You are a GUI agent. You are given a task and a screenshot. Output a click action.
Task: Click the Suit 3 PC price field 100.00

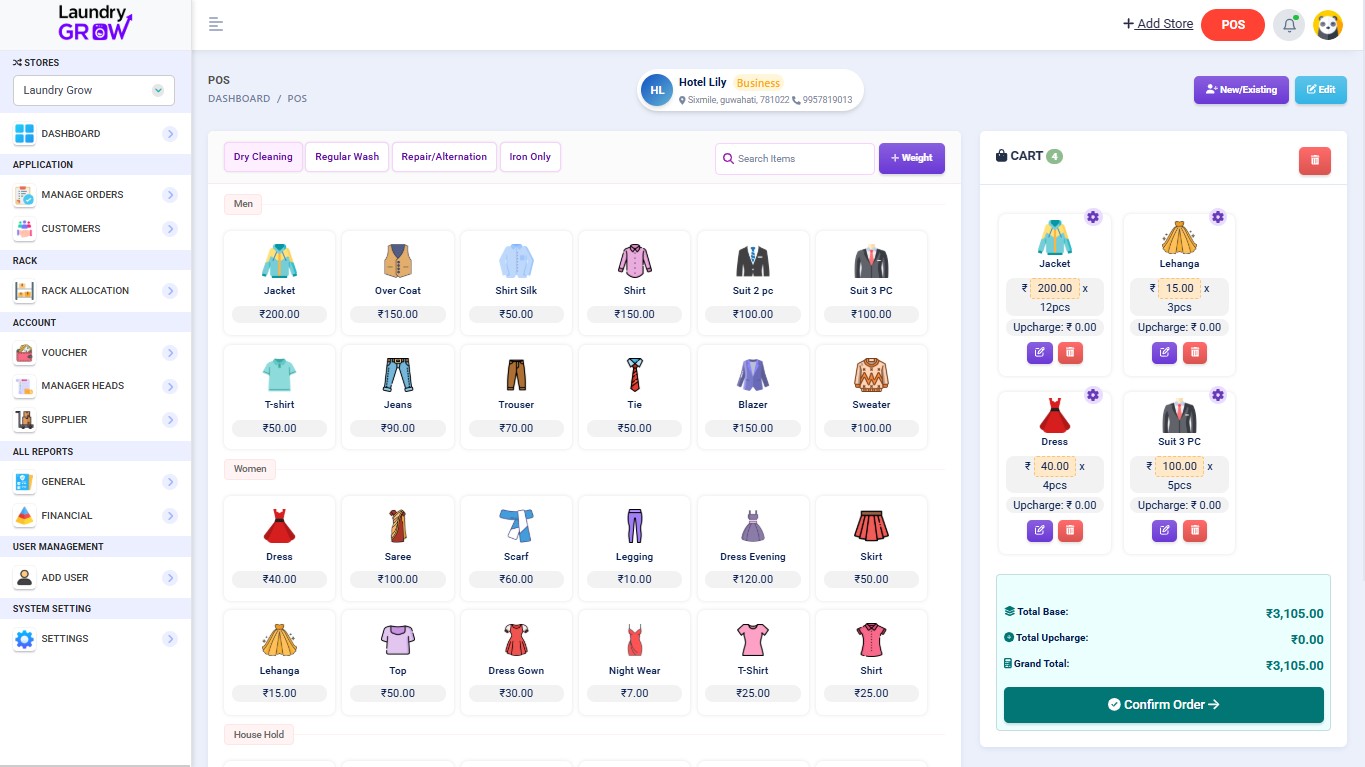point(1180,466)
